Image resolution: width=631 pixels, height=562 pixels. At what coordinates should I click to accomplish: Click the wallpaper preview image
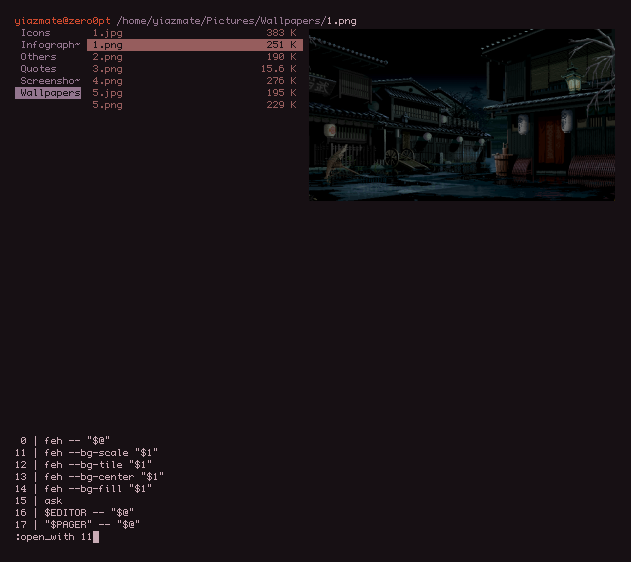coord(461,114)
